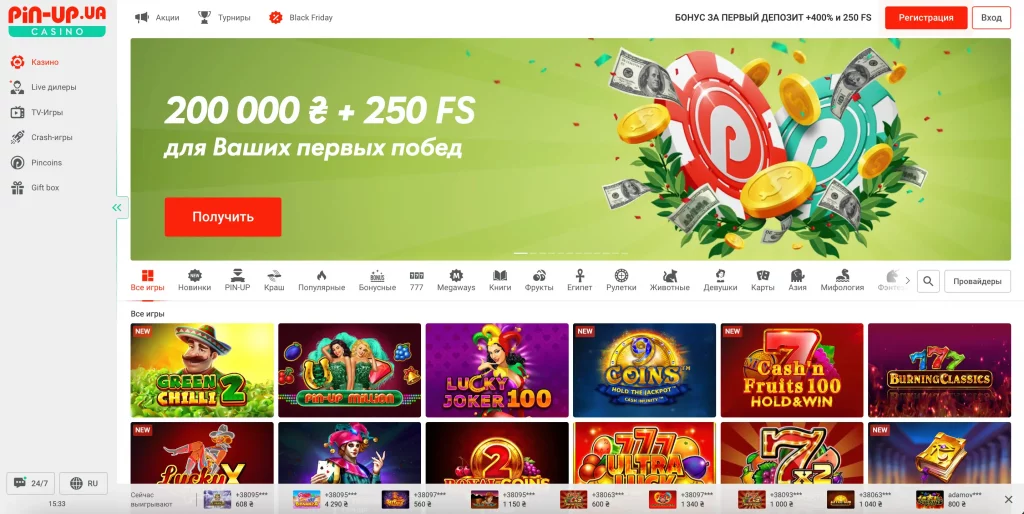Image resolution: width=1024 pixels, height=514 pixels.
Task: Click the red Регистрация button
Action: click(925, 18)
